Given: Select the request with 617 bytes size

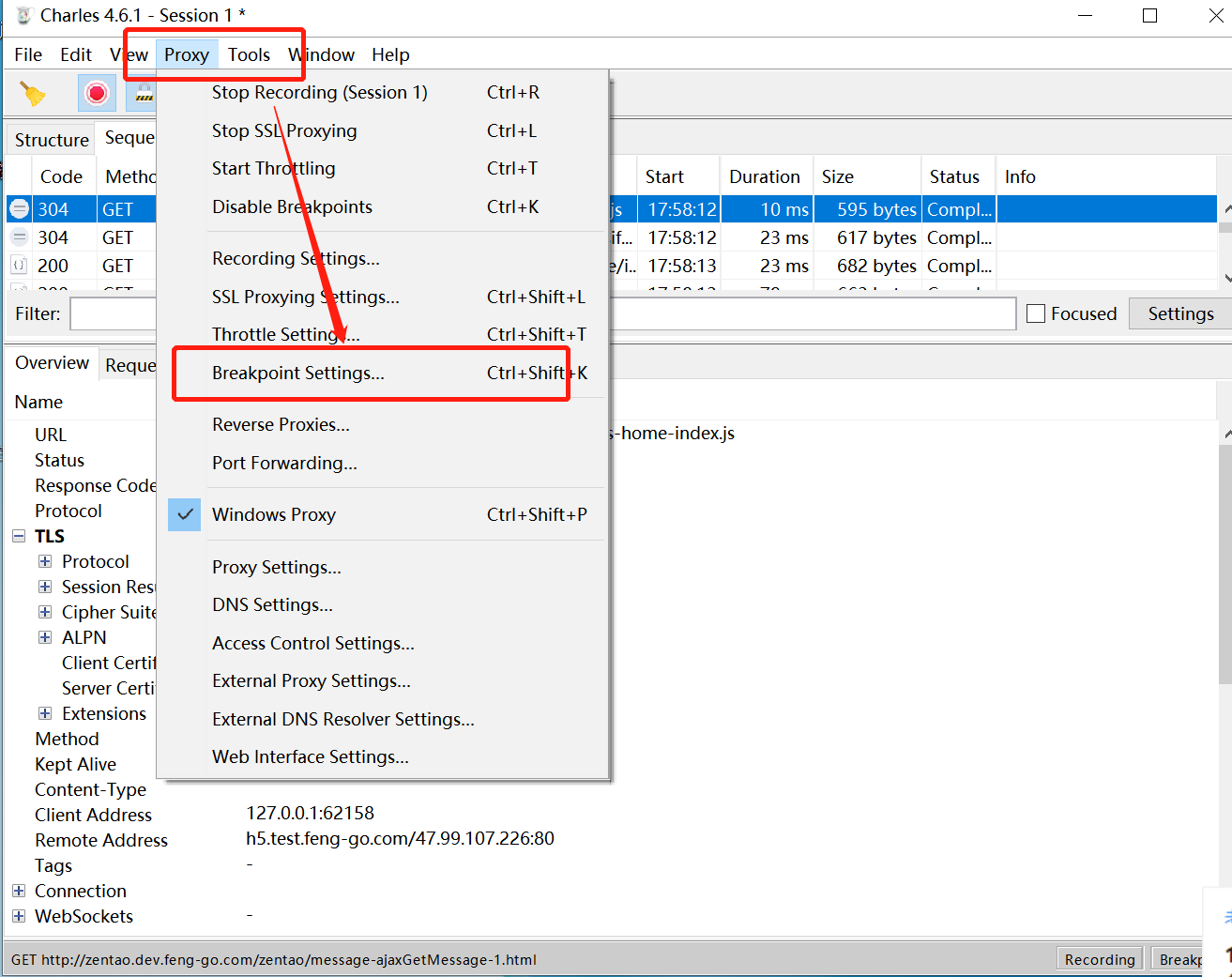Looking at the screenshot, I should pyautogui.click(x=612, y=237).
